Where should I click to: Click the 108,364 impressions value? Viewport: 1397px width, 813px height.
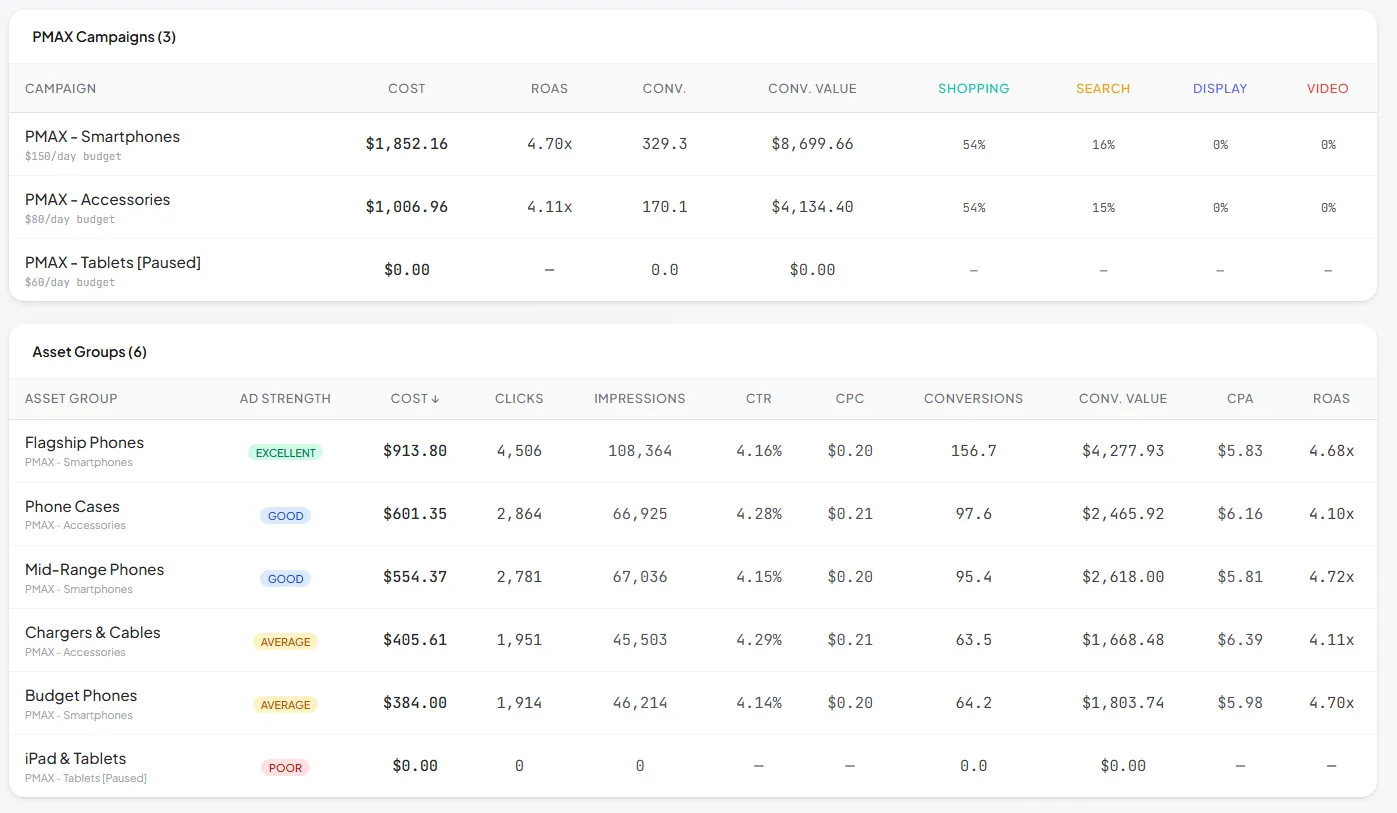[x=640, y=451]
